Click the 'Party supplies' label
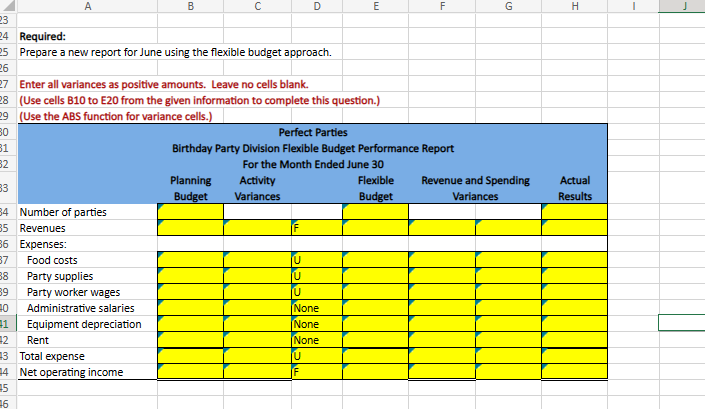Viewport: 705px width, 409px height. click(60, 276)
